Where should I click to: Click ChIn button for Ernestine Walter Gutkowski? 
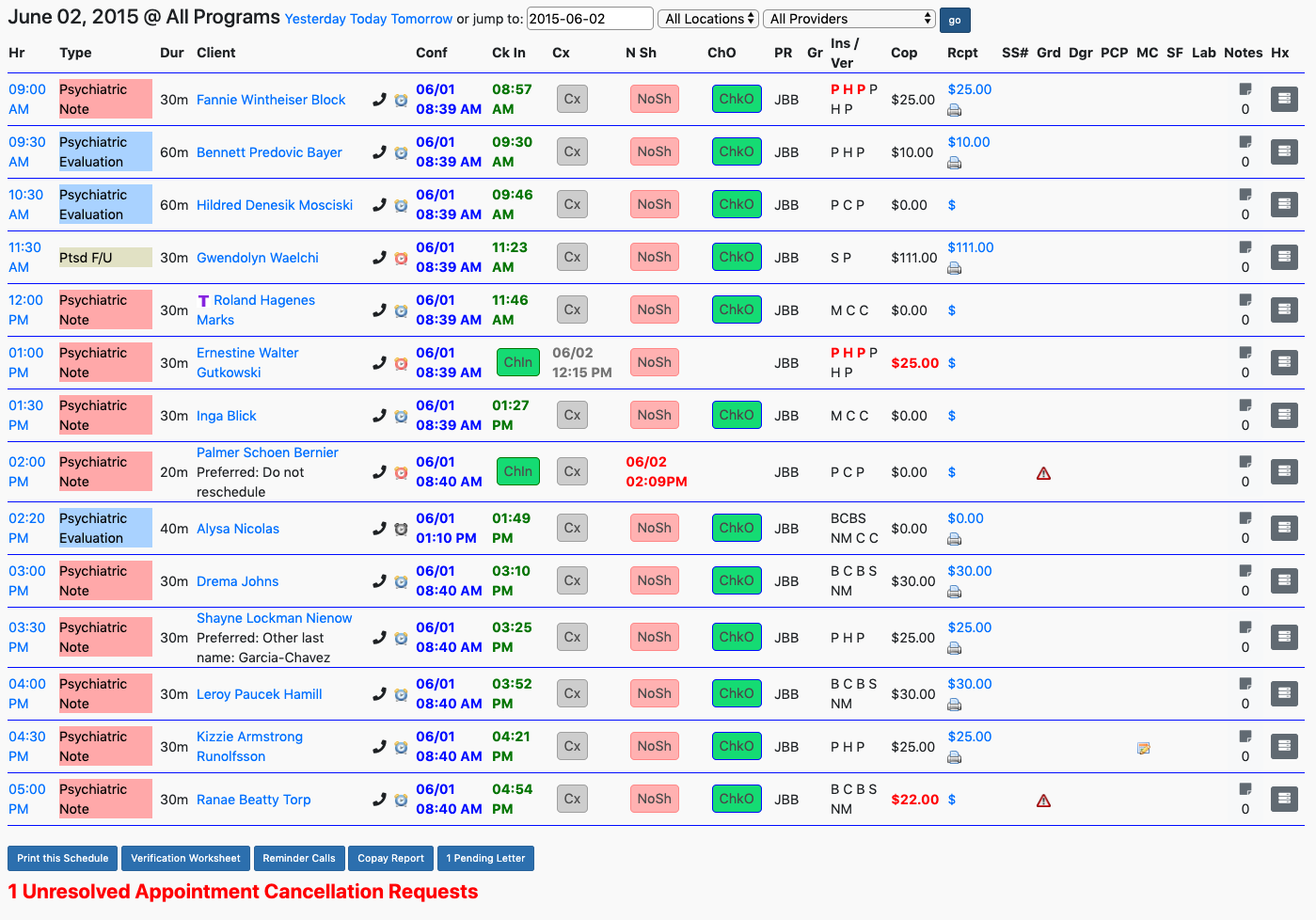click(x=518, y=362)
